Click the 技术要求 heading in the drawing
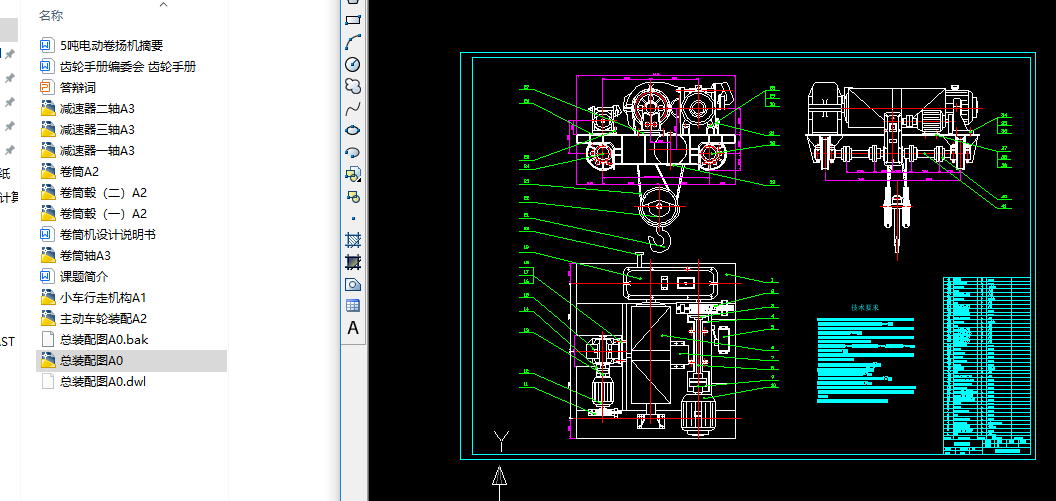 865,307
